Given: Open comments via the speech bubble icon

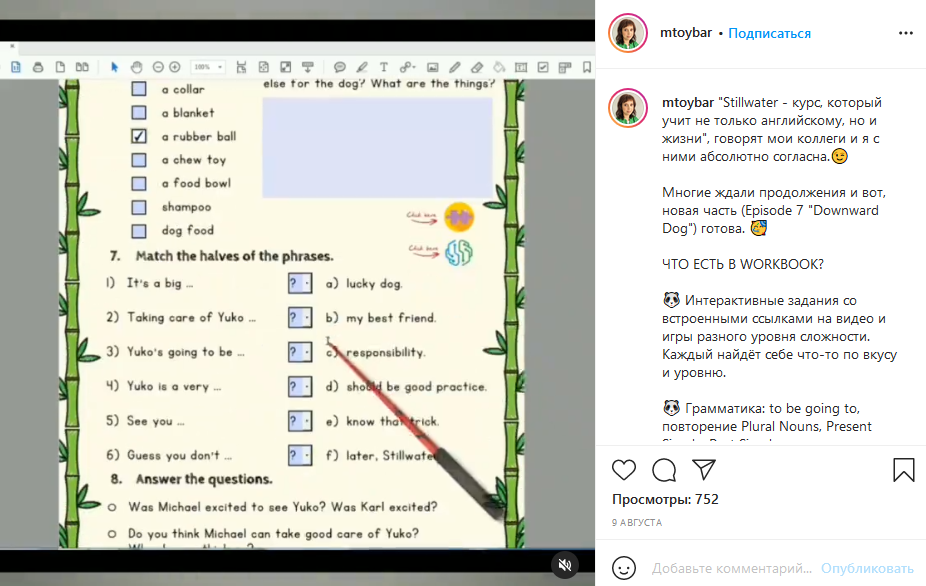Looking at the screenshot, I should [664, 470].
